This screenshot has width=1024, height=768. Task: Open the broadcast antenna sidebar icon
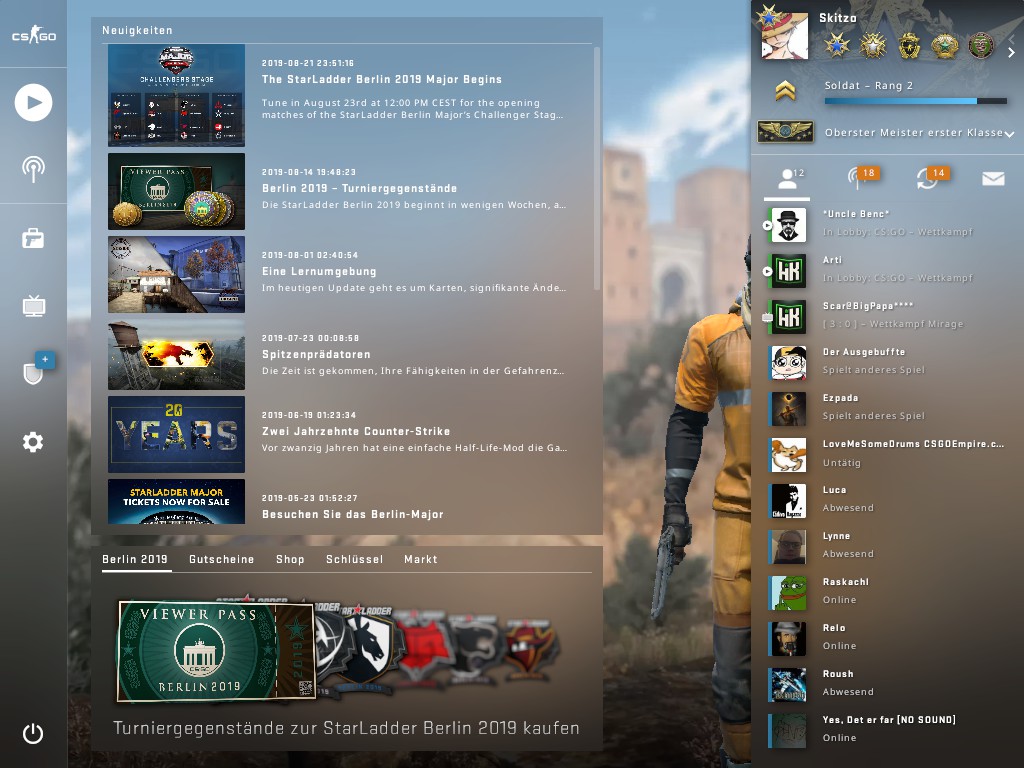coord(33,169)
